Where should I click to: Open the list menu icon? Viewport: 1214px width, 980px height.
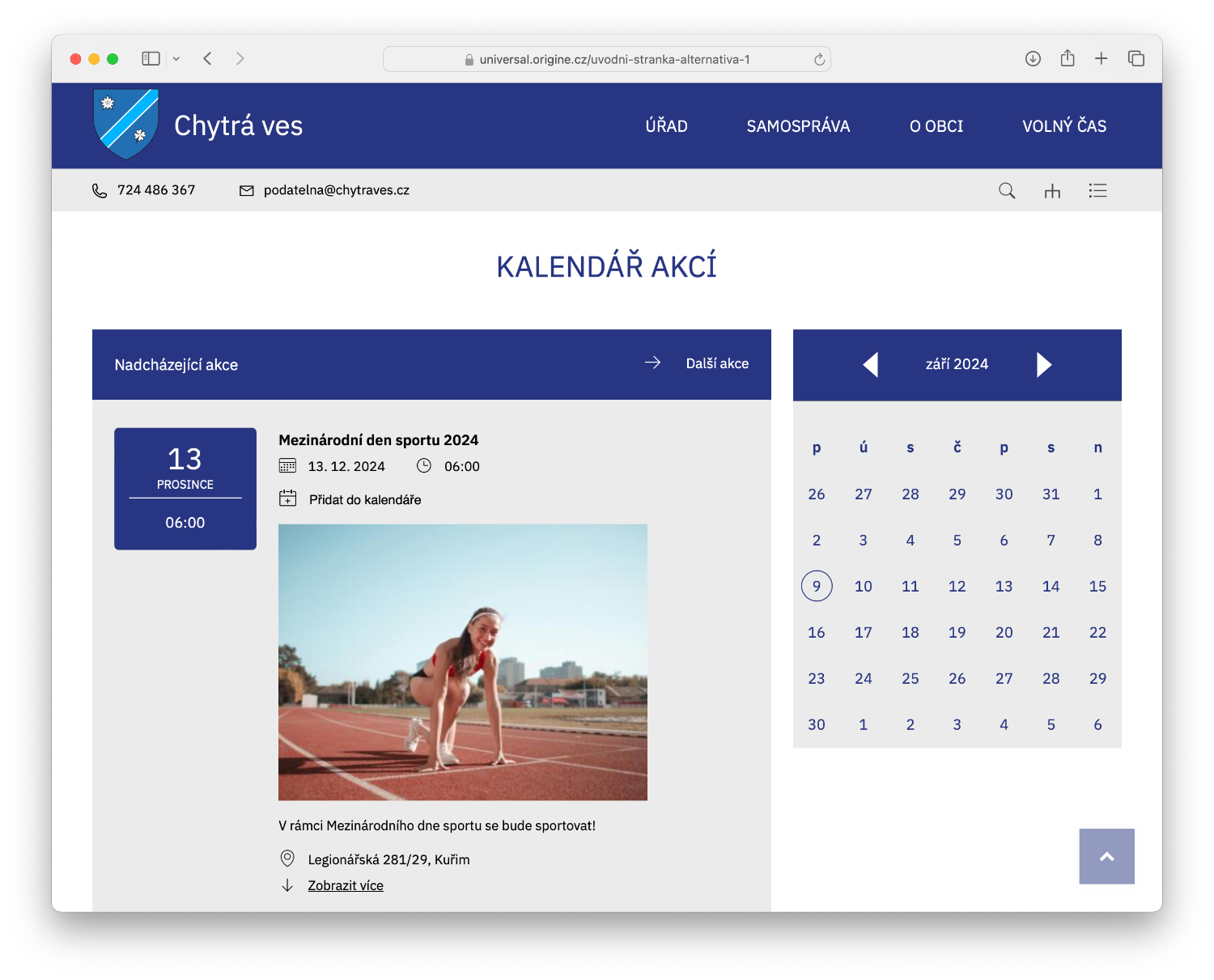[x=1097, y=190]
